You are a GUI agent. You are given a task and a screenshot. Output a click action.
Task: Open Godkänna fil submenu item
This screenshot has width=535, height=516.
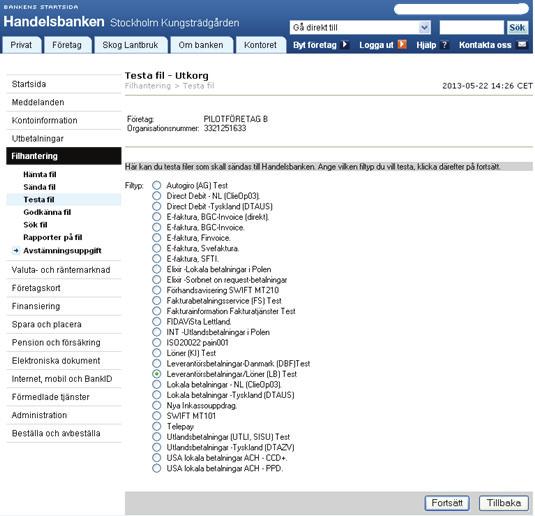point(47,212)
